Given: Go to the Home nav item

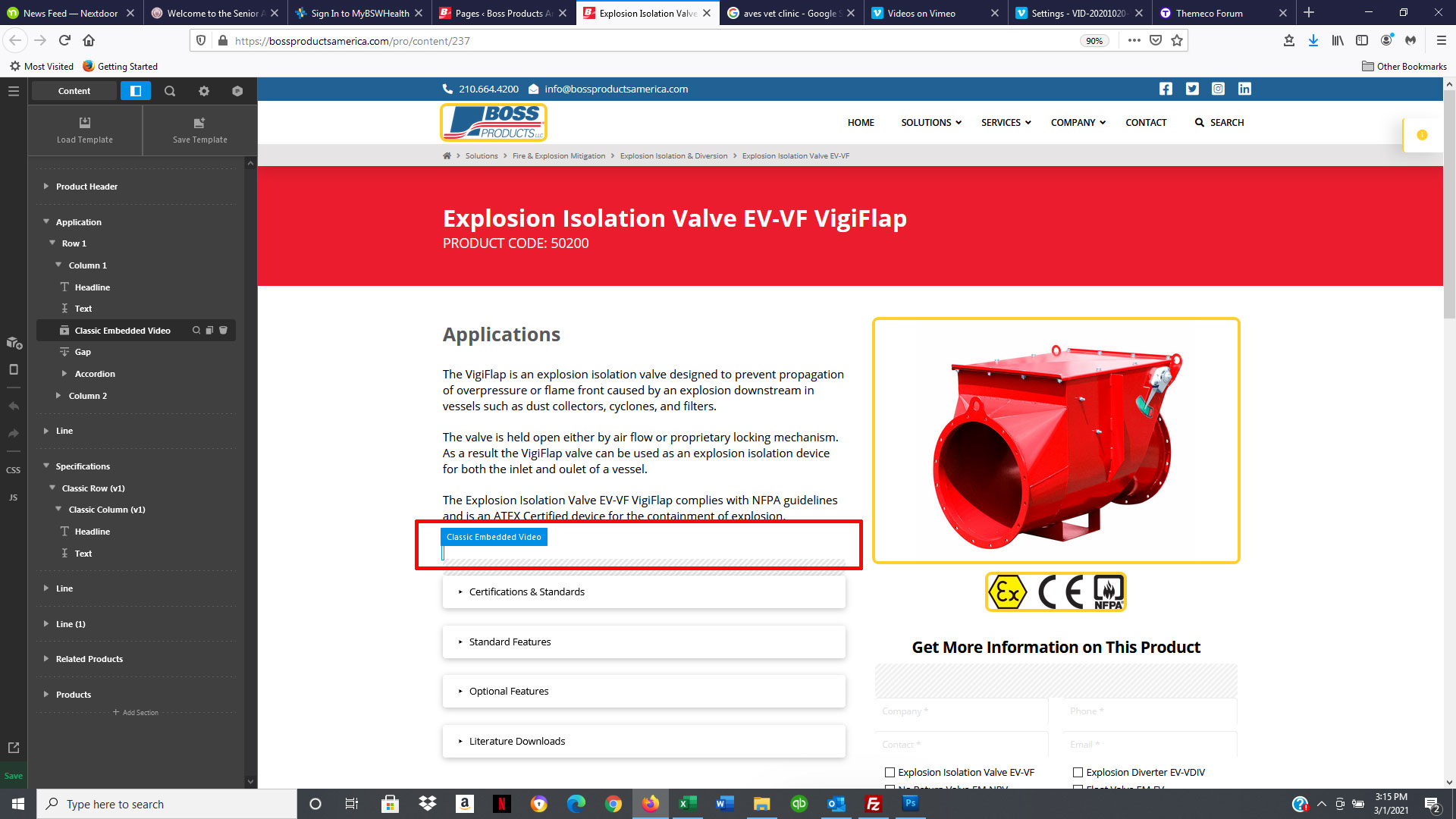Looking at the screenshot, I should click(861, 123).
